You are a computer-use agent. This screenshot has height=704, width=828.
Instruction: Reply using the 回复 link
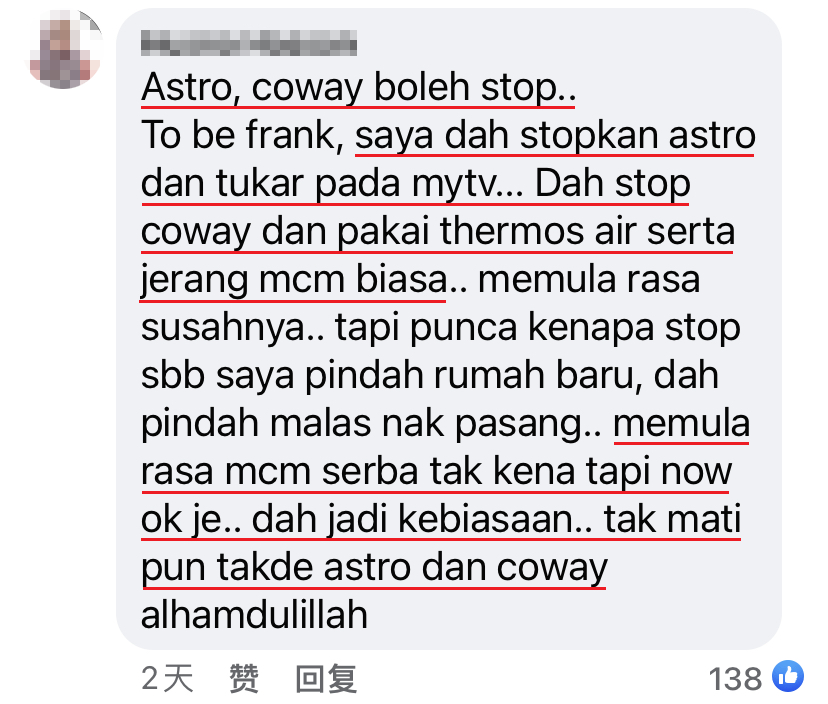[326, 678]
